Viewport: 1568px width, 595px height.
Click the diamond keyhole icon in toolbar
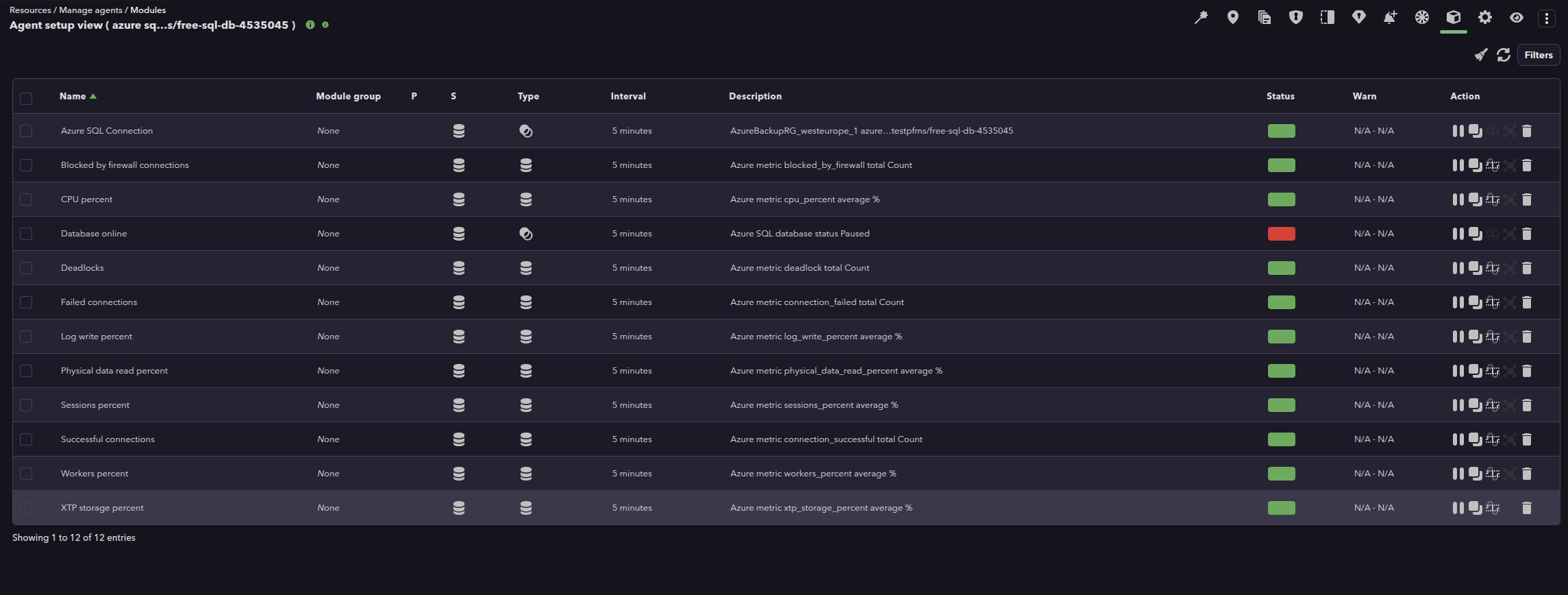[1359, 18]
